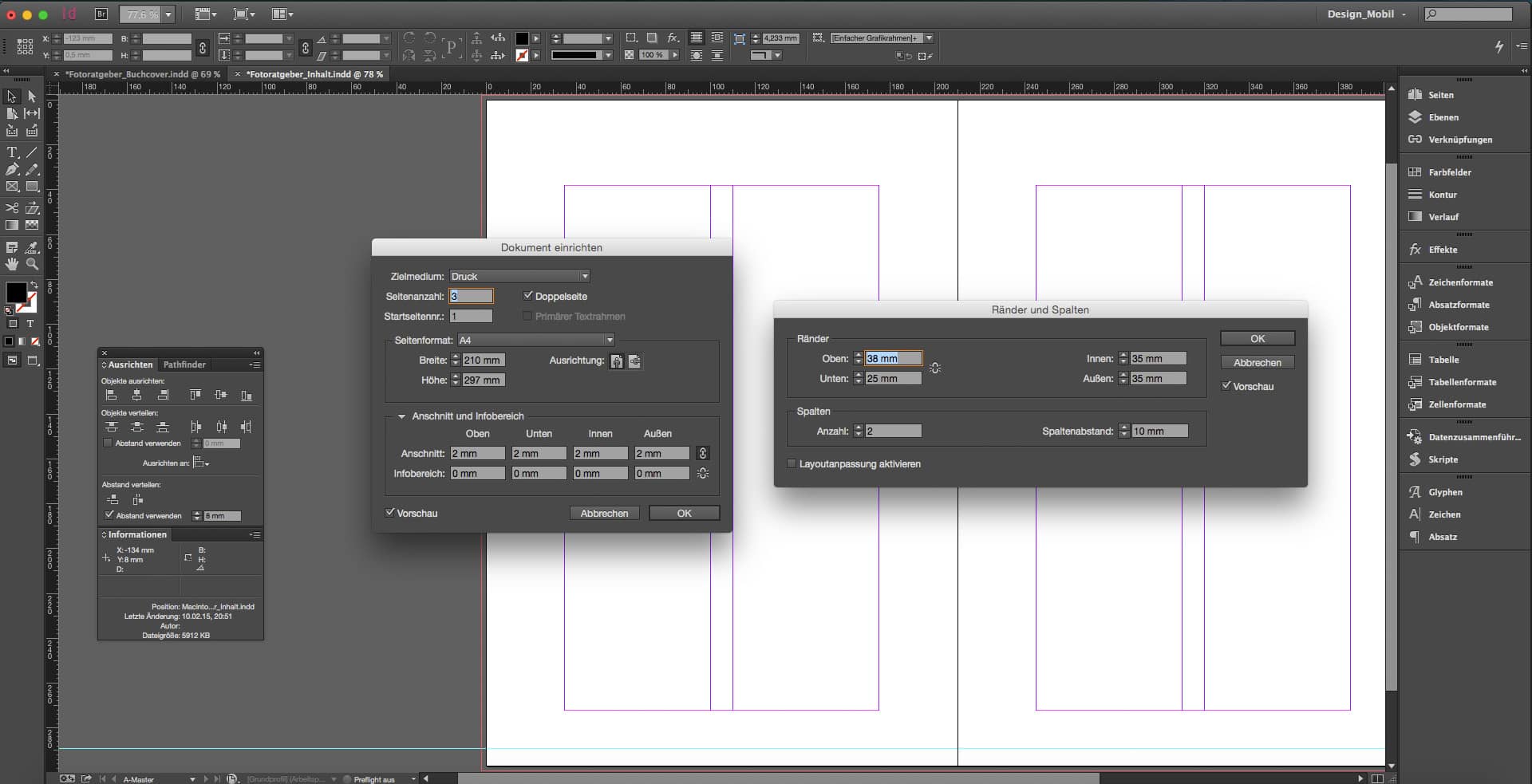Open the Zielmedium dropdown

point(584,276)
